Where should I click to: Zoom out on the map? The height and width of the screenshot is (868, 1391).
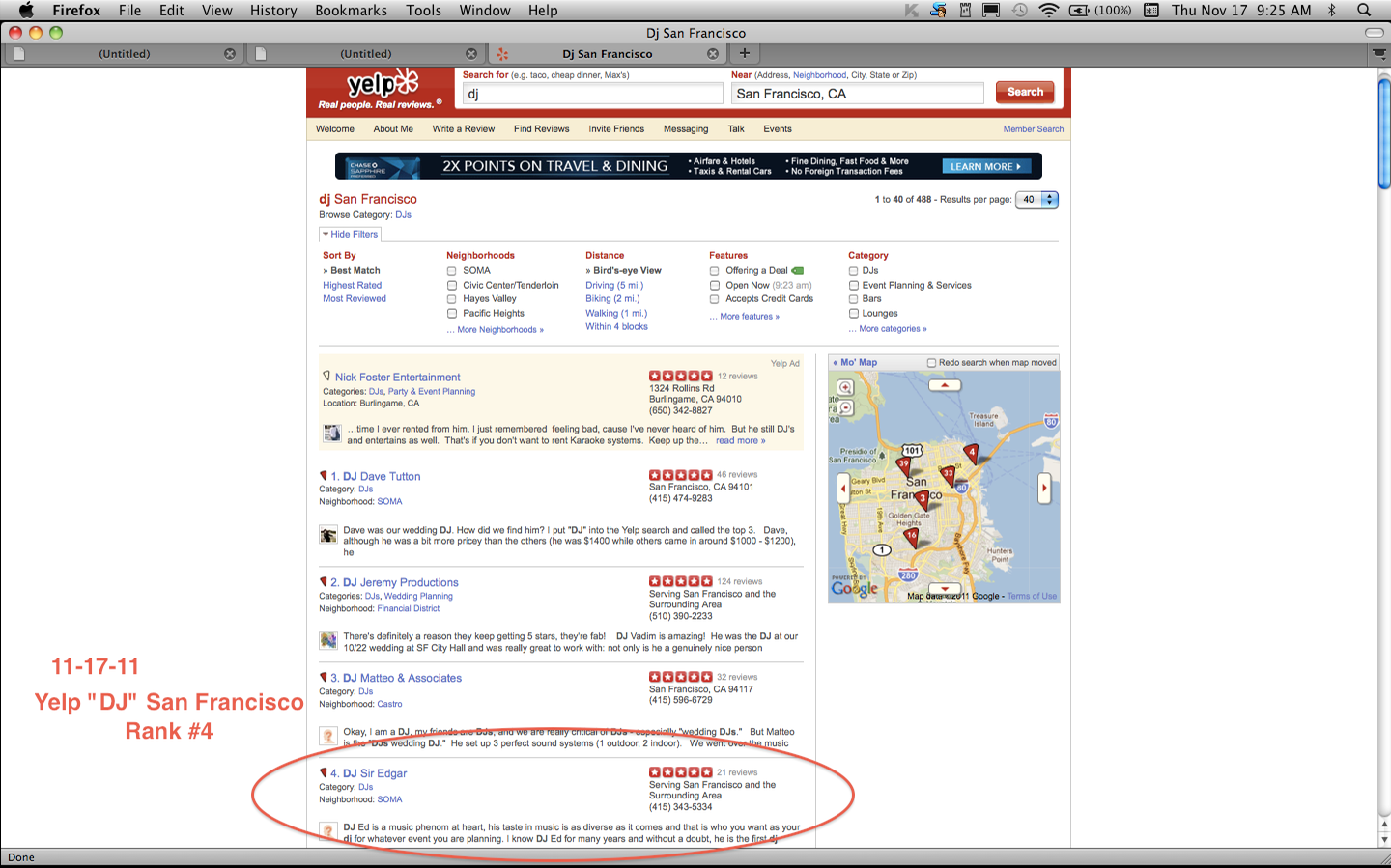(845, 407)
